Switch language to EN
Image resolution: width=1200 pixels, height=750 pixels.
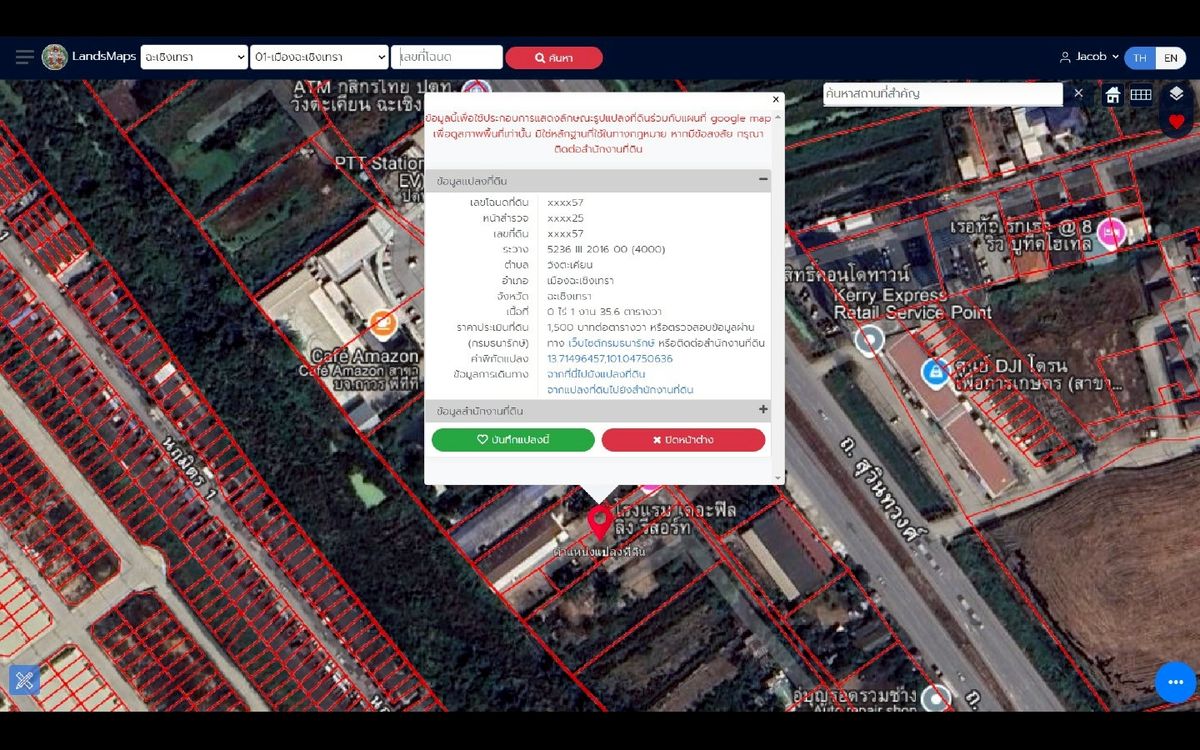pyautogui.click(x=1170, y=58)
